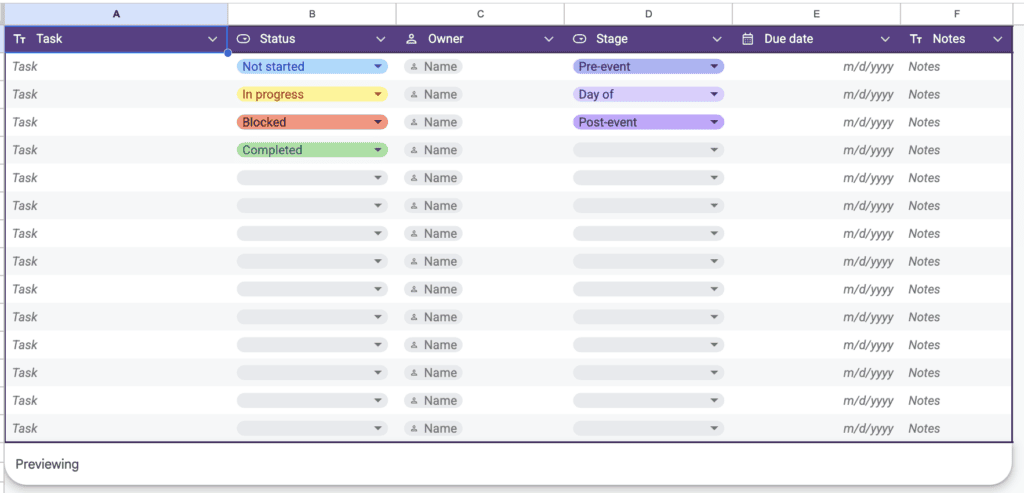Expand the Post-event stage dropdown
The image size is (1024, 493).
coord(714,122)
